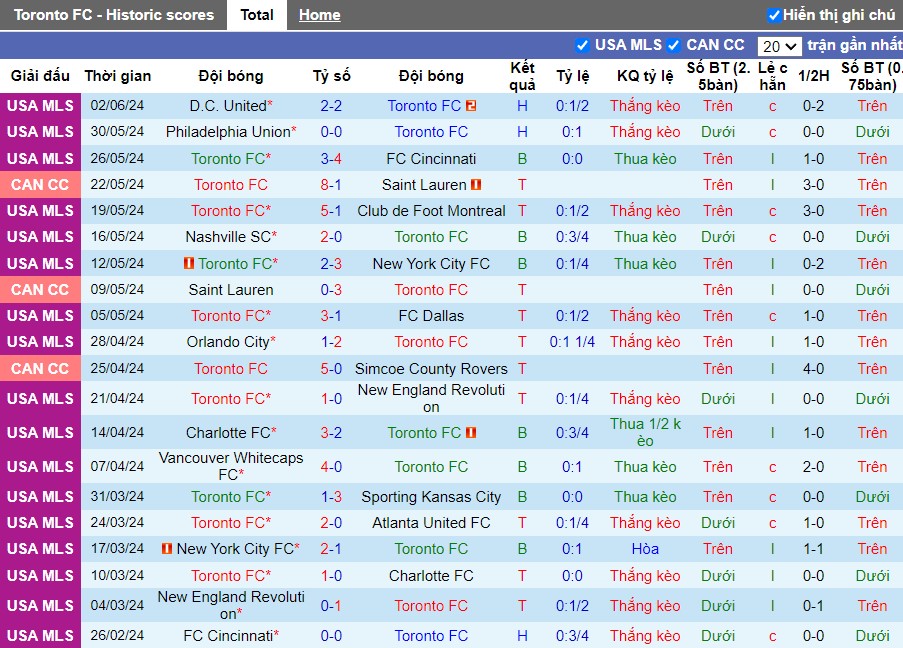Viewport: 903px width, 648px height.
Task: Click the 0:1 1/4 odds value
Action: 572,342
